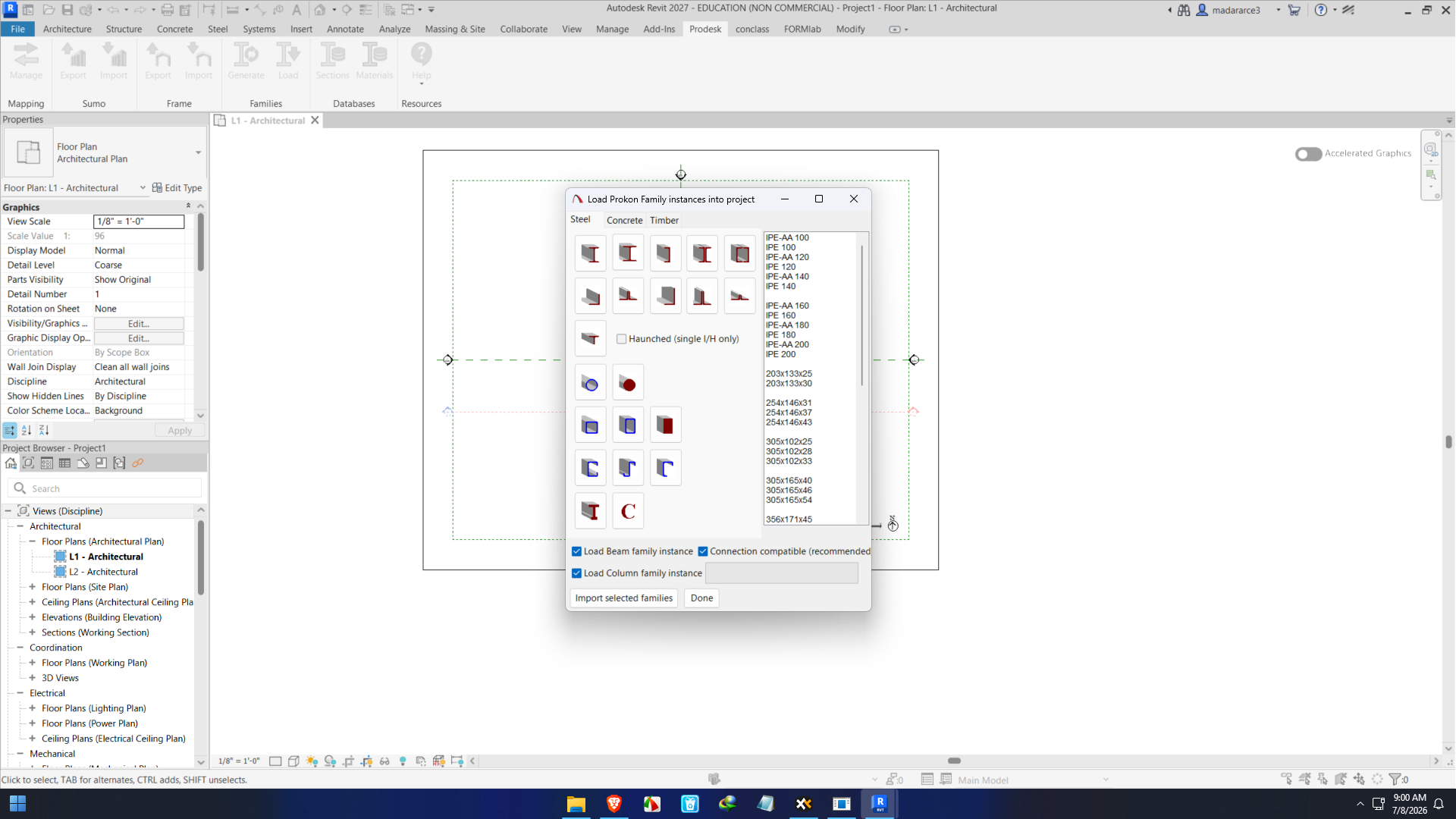Expand Floor Plans (Site Plan) node

(33, 587)
